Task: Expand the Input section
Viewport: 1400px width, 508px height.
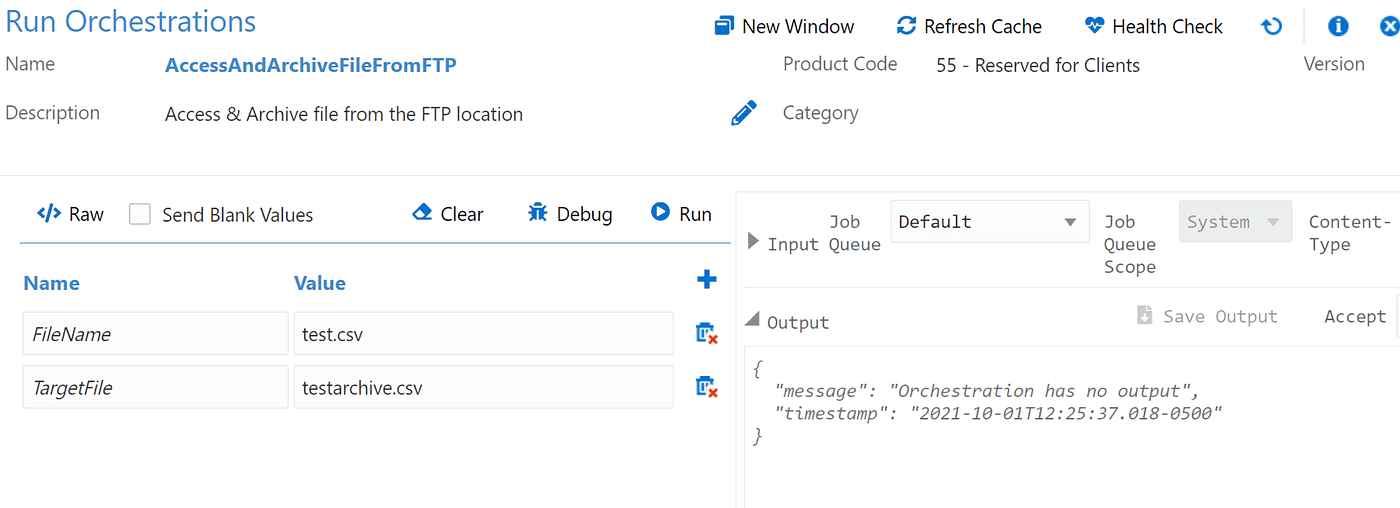Action: click(x=754, y=241)
